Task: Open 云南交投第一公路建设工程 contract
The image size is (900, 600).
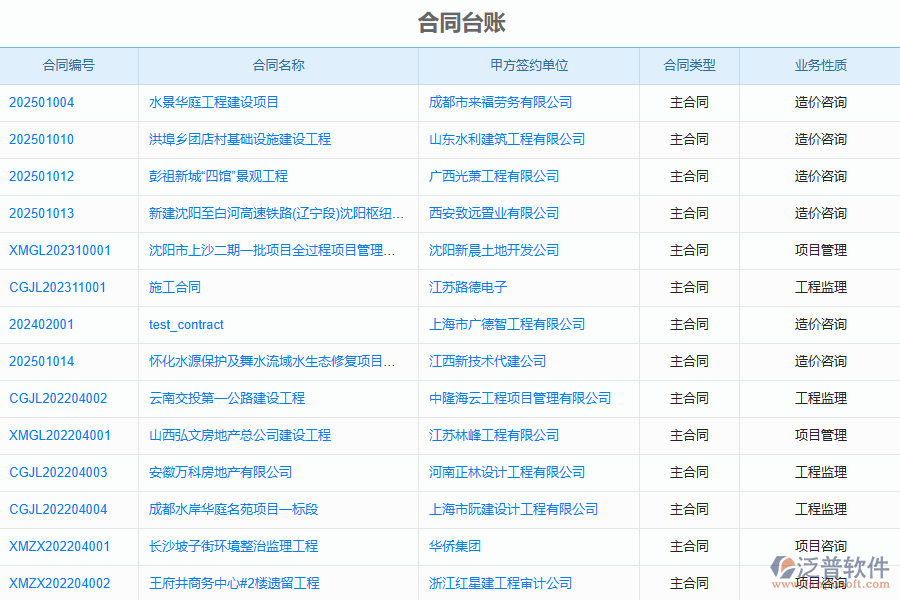Action: click(x=227, y=398)
